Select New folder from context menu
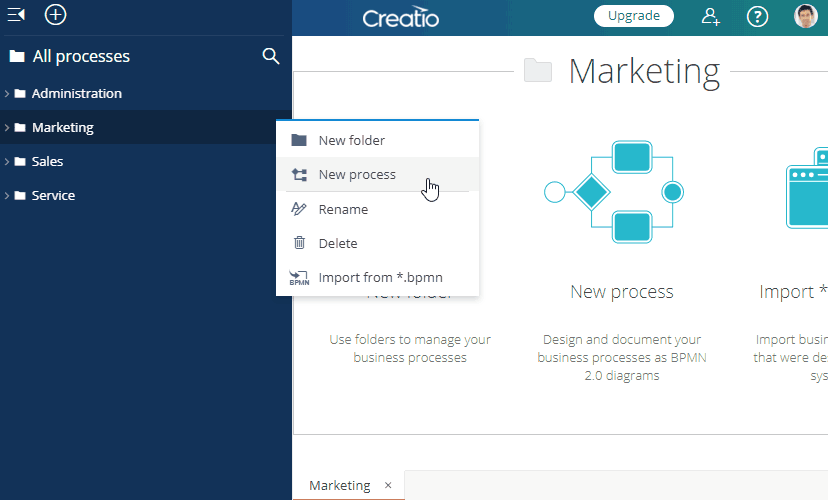 point(378,140)
